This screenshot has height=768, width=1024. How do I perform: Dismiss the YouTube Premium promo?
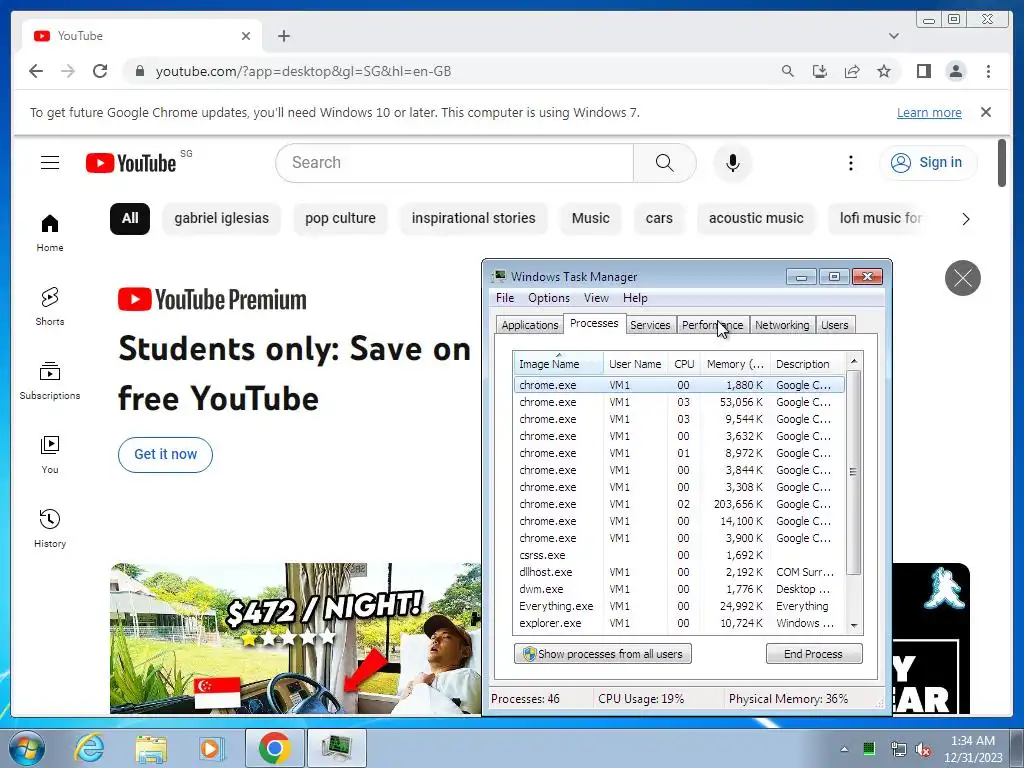click(963, 278)
